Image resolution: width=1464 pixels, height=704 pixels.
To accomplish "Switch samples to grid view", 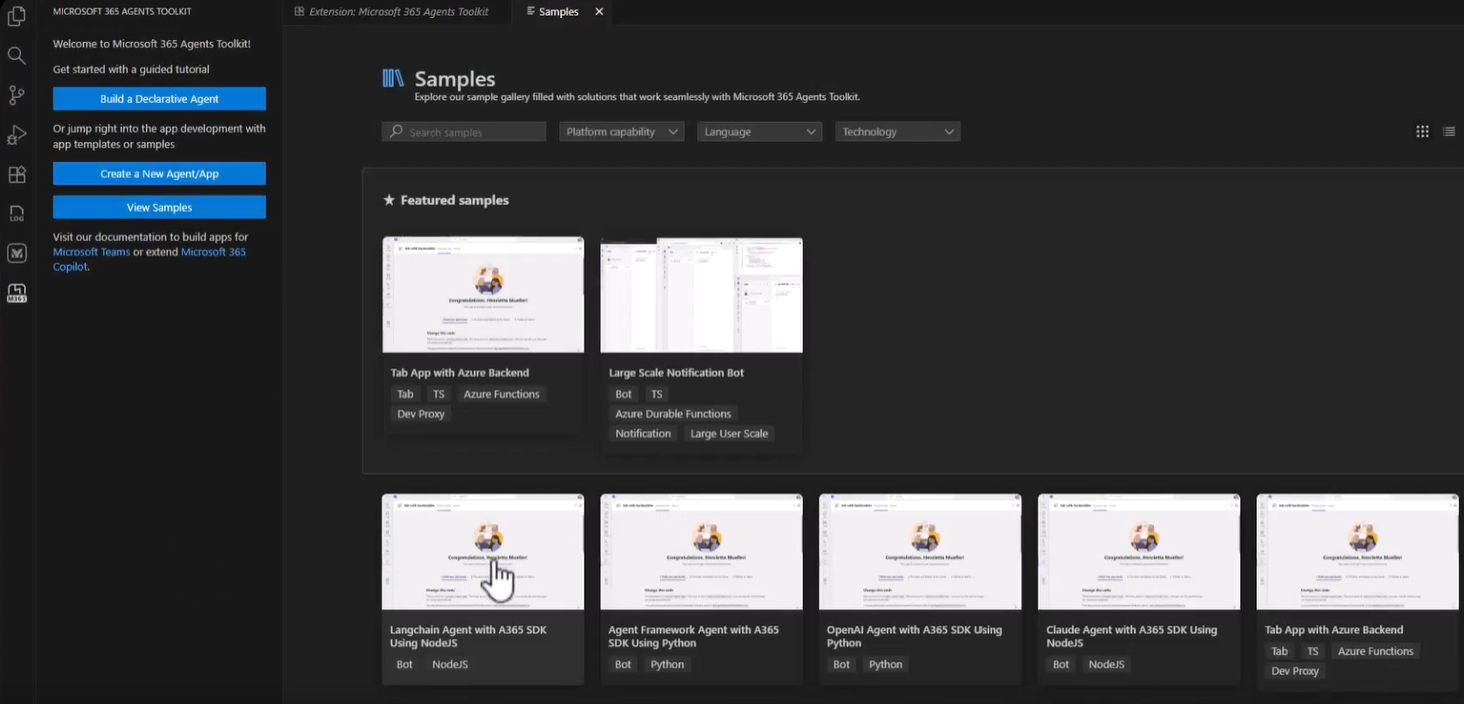I will point(1422,131).
